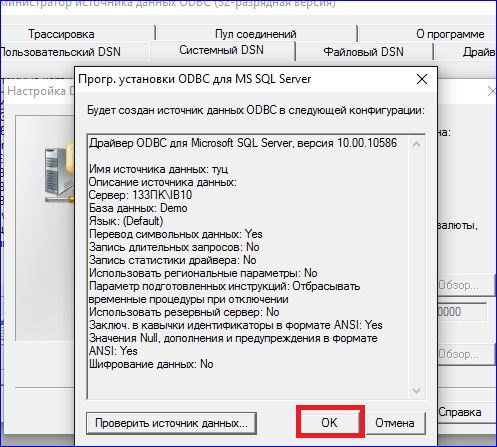This screenshot has height=447, width=497.
Task: Close the ODBC MS SQL Server setup dialog
Action: coord(422,79)
